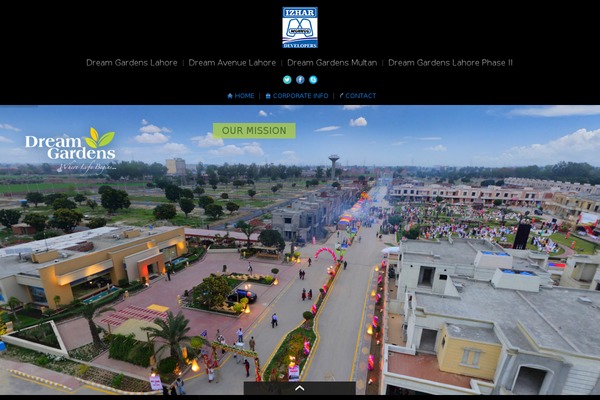Screen dimensions: 600x400
Task: Click the Izhar Developers logo
Action: point(300,28)
